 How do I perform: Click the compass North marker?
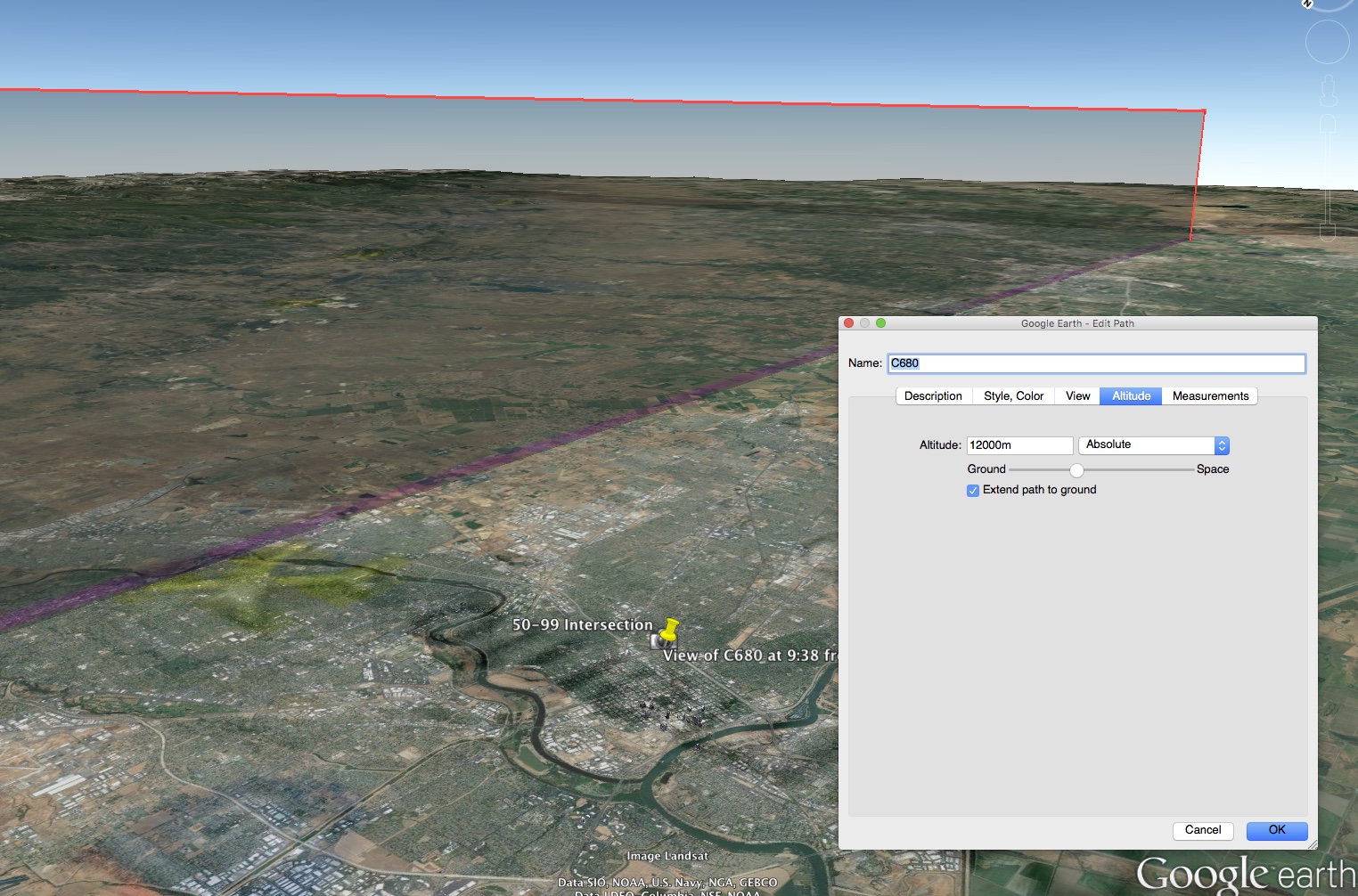tap(1307, 4)
